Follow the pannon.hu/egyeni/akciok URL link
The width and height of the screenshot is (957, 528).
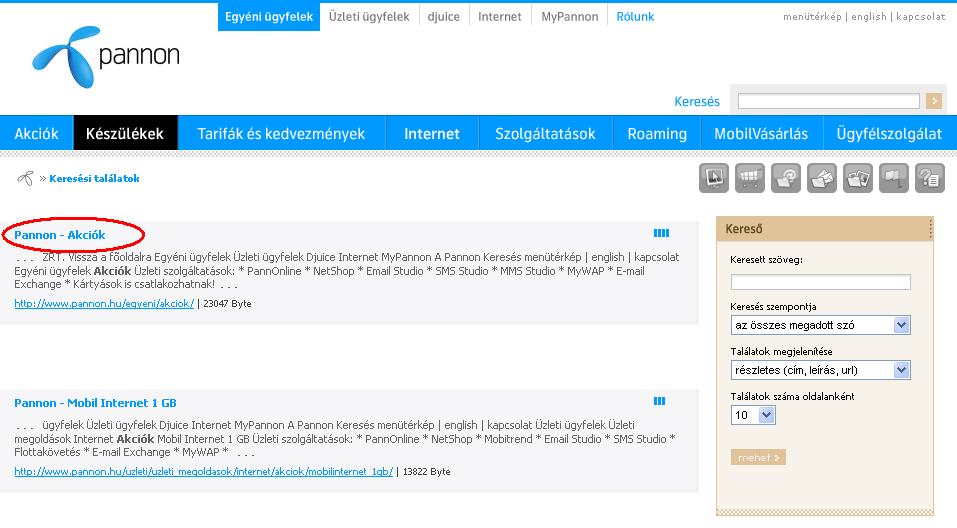pos(104,303)
